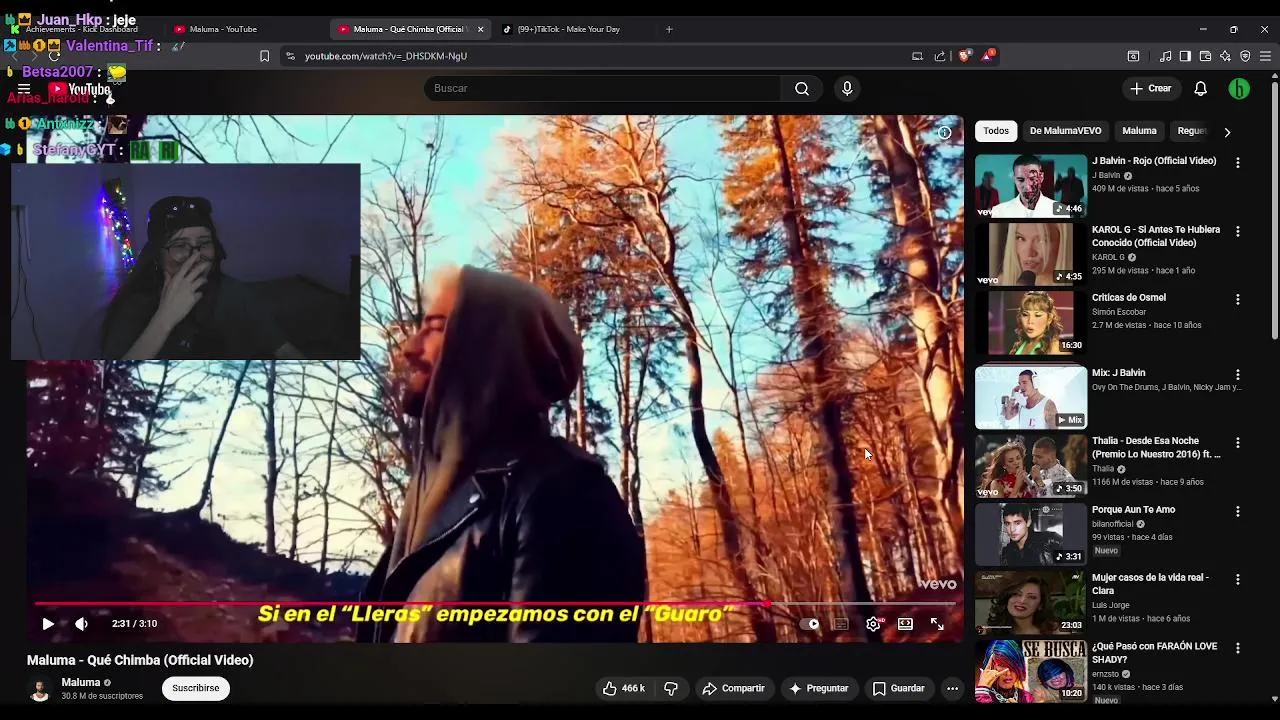Mute the video with the speaker icon

tap(81, 623)
